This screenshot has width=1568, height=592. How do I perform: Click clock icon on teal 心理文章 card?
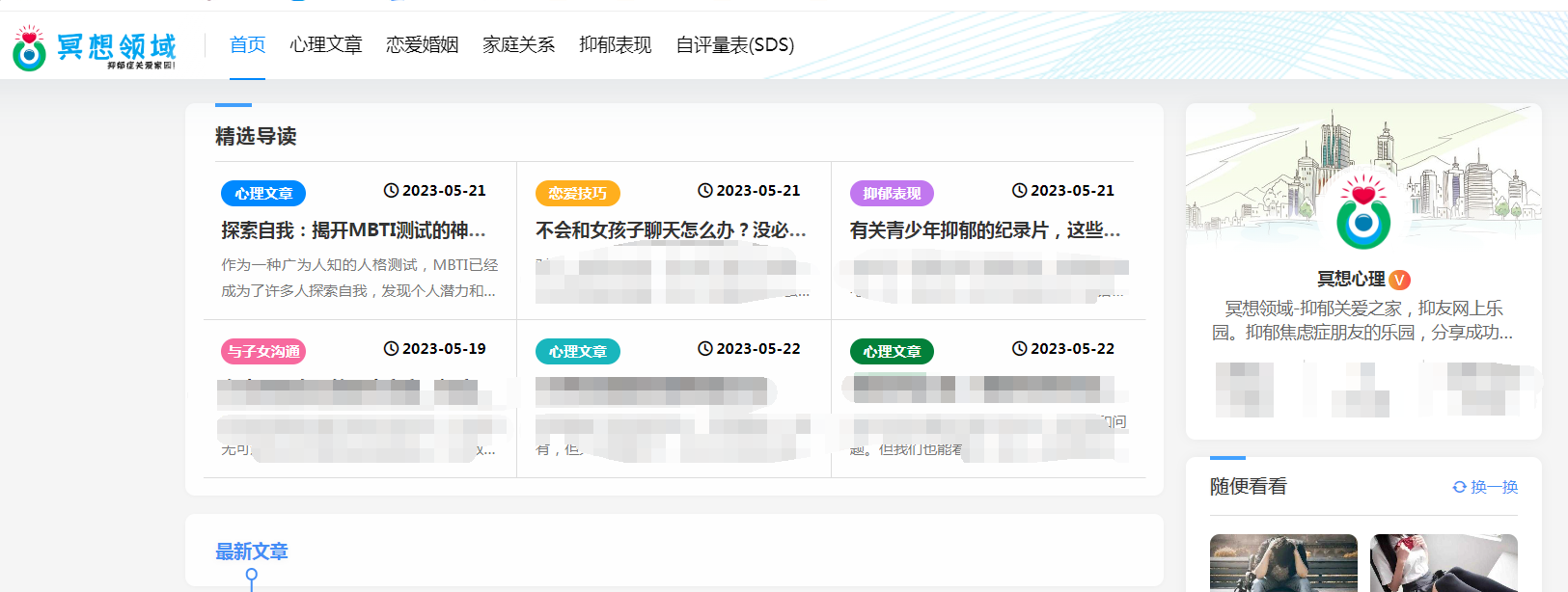point(705,349)
